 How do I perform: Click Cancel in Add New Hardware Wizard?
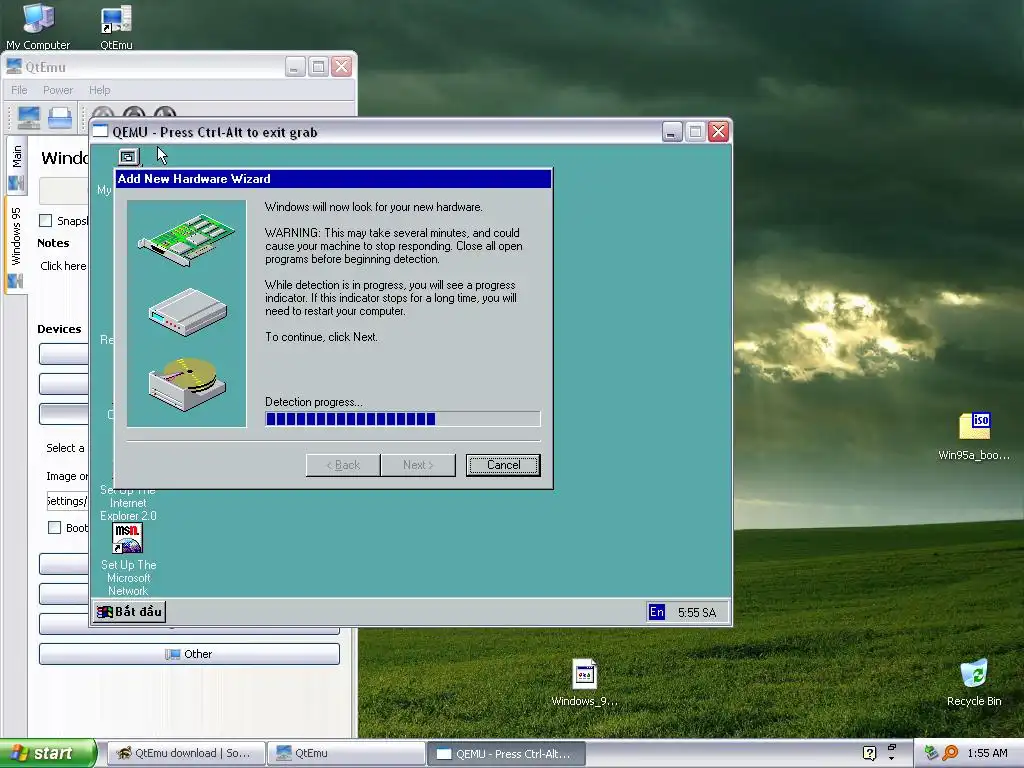(503, 465)
